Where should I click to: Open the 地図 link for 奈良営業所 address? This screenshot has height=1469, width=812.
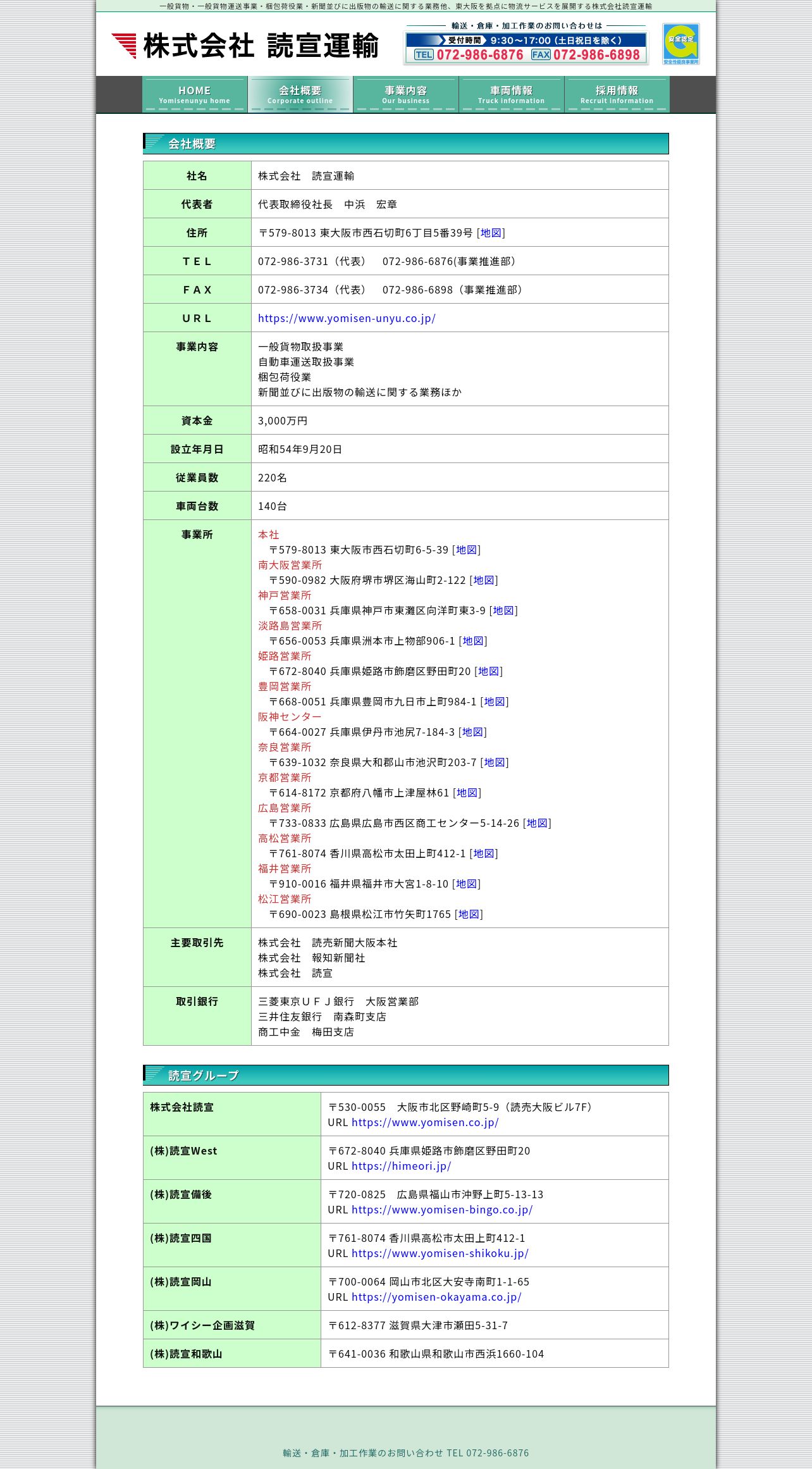point(495,762)
